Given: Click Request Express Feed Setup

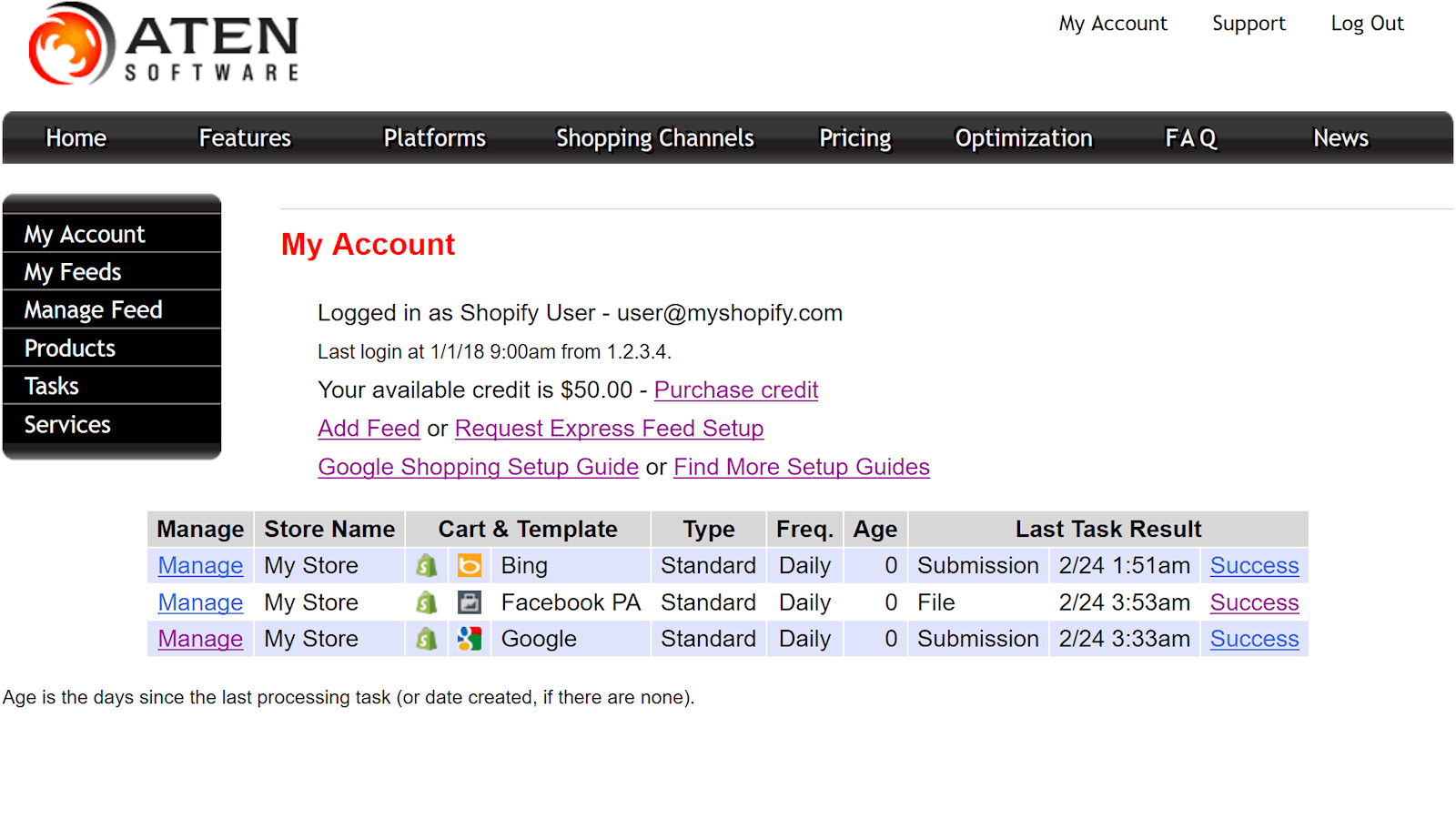Looking at the screenshot, I should click(609, 428).
